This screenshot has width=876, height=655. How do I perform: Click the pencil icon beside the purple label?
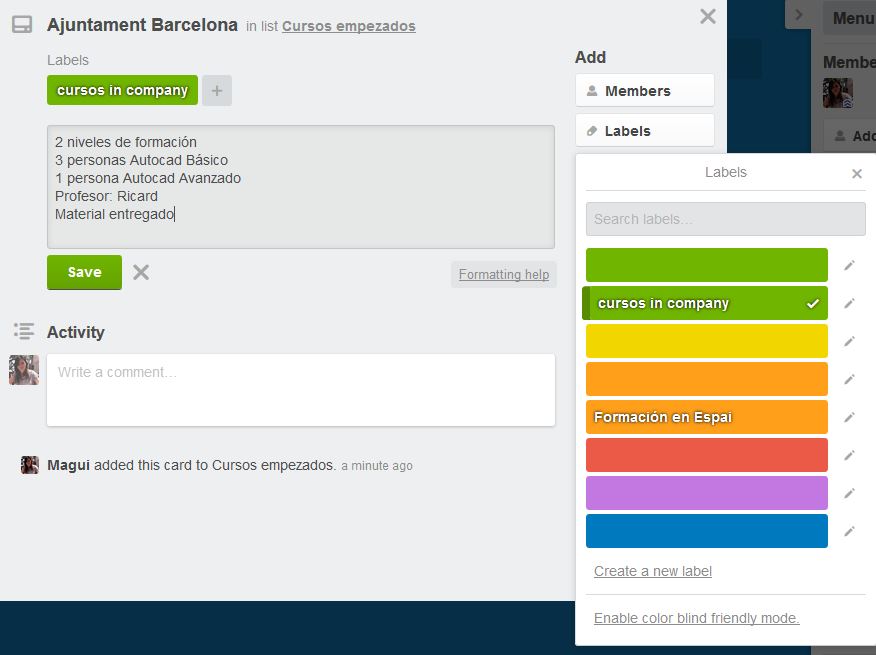click(x=849, y=493)
